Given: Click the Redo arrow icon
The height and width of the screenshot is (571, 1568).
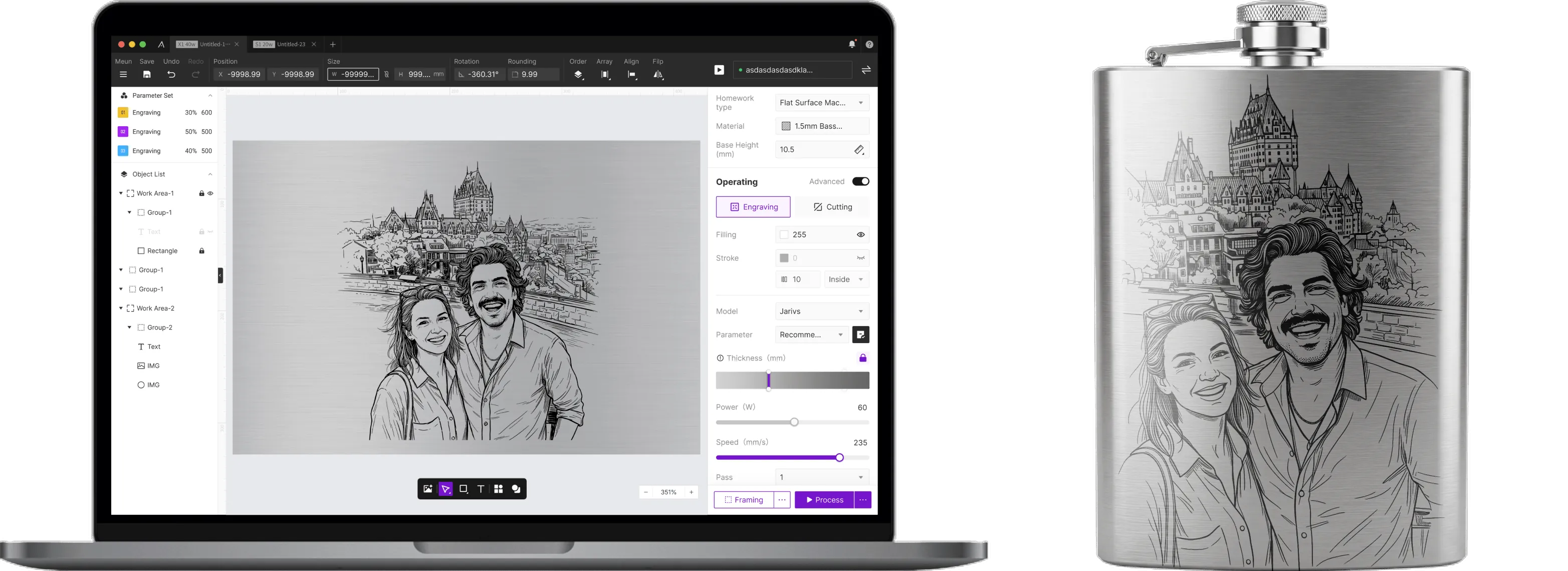Looking at the screenshot, I should tap(195, 74).
